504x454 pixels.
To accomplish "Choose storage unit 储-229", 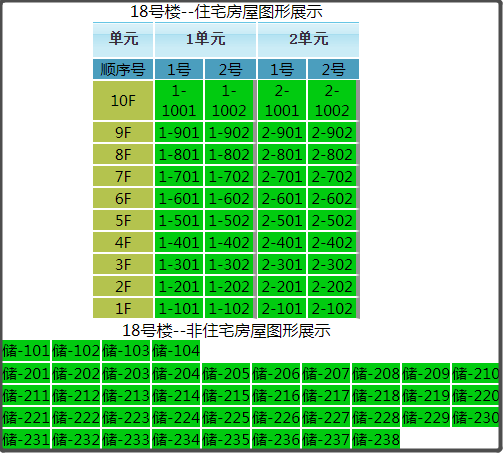I will tap(426, 417).
